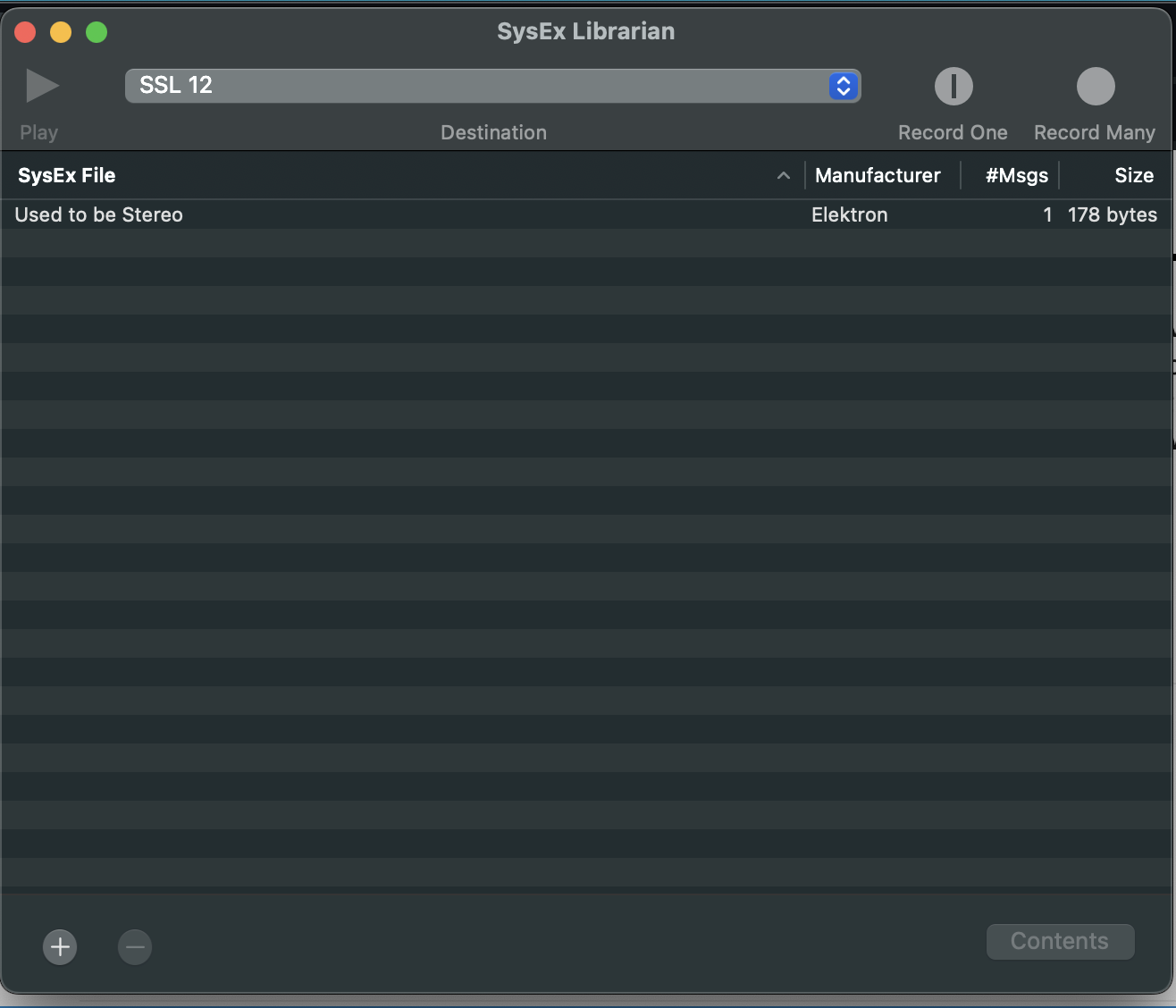The width and height of the screenshot is (1176, 1008).
Task: Click the Play triangle icon
Action: pos(41,87)
